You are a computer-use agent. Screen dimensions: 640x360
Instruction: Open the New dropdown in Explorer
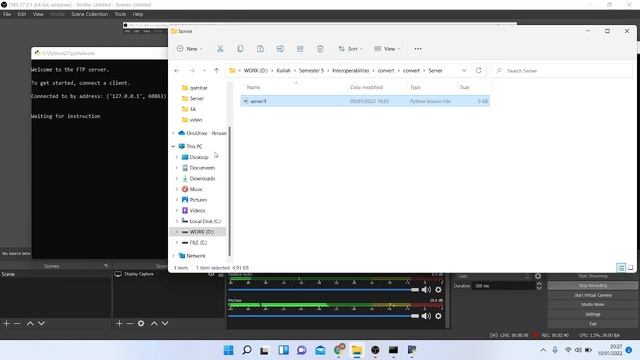(189, 49)
